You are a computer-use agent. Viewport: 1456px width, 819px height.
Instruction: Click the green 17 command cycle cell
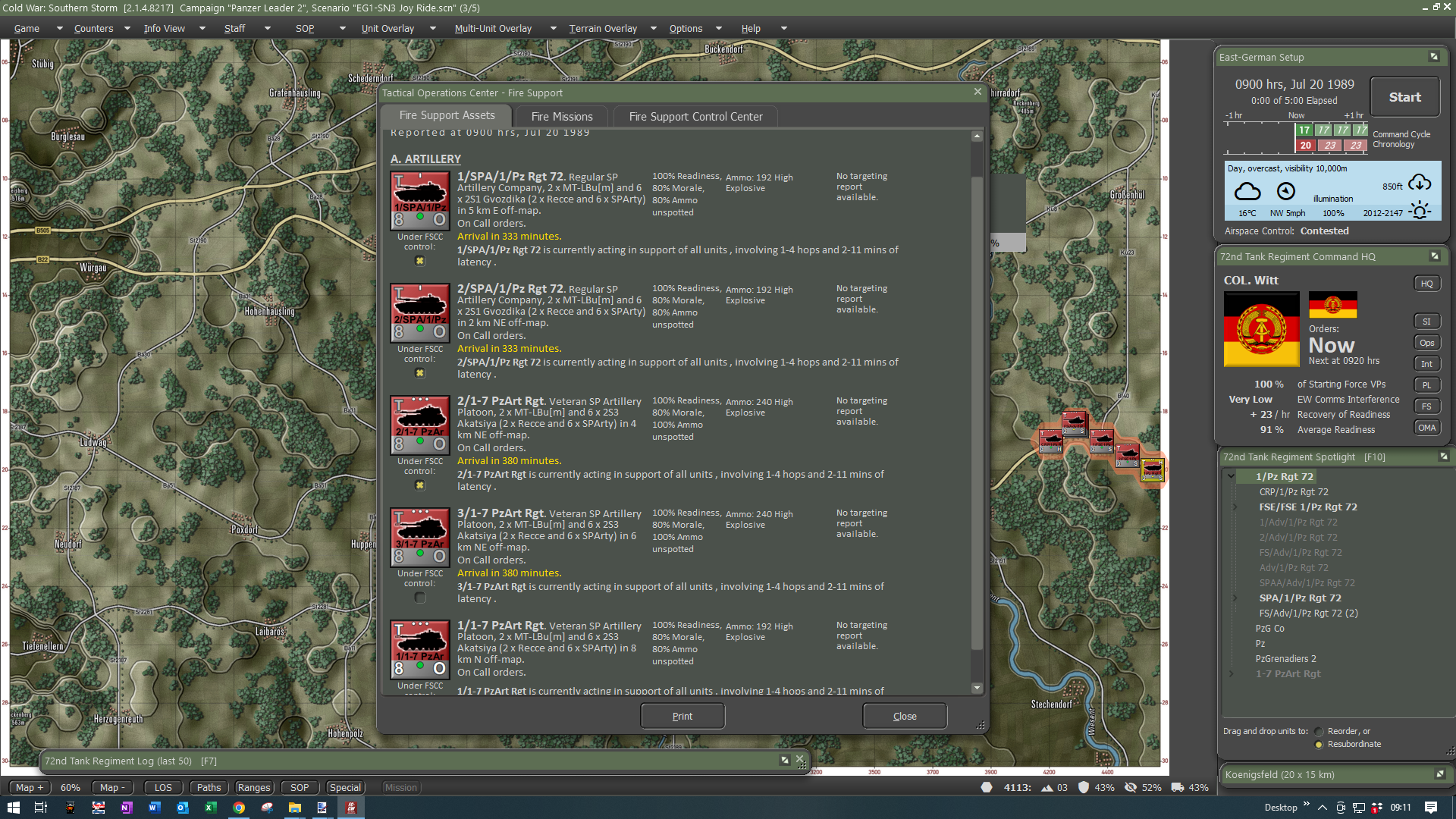pos(1304,130)
